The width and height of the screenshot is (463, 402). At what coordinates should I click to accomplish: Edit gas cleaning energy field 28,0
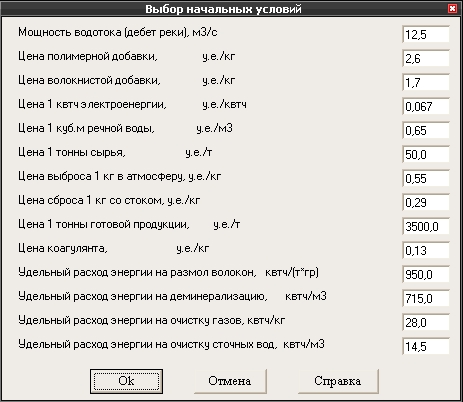click(x=426, y=322)
